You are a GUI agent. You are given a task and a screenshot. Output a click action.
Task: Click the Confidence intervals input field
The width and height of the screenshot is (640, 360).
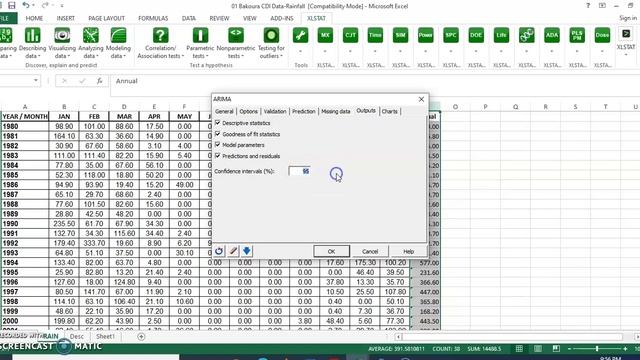tap(300, 171)
